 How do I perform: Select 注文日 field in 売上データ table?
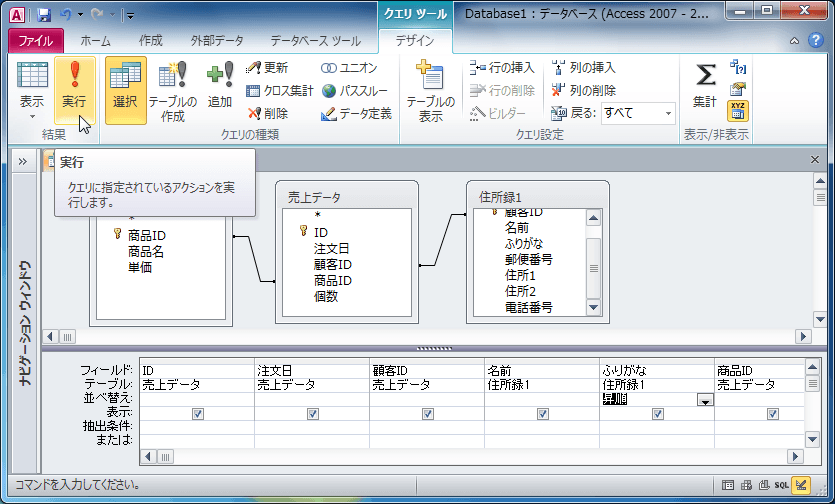(x=332, y=248)
